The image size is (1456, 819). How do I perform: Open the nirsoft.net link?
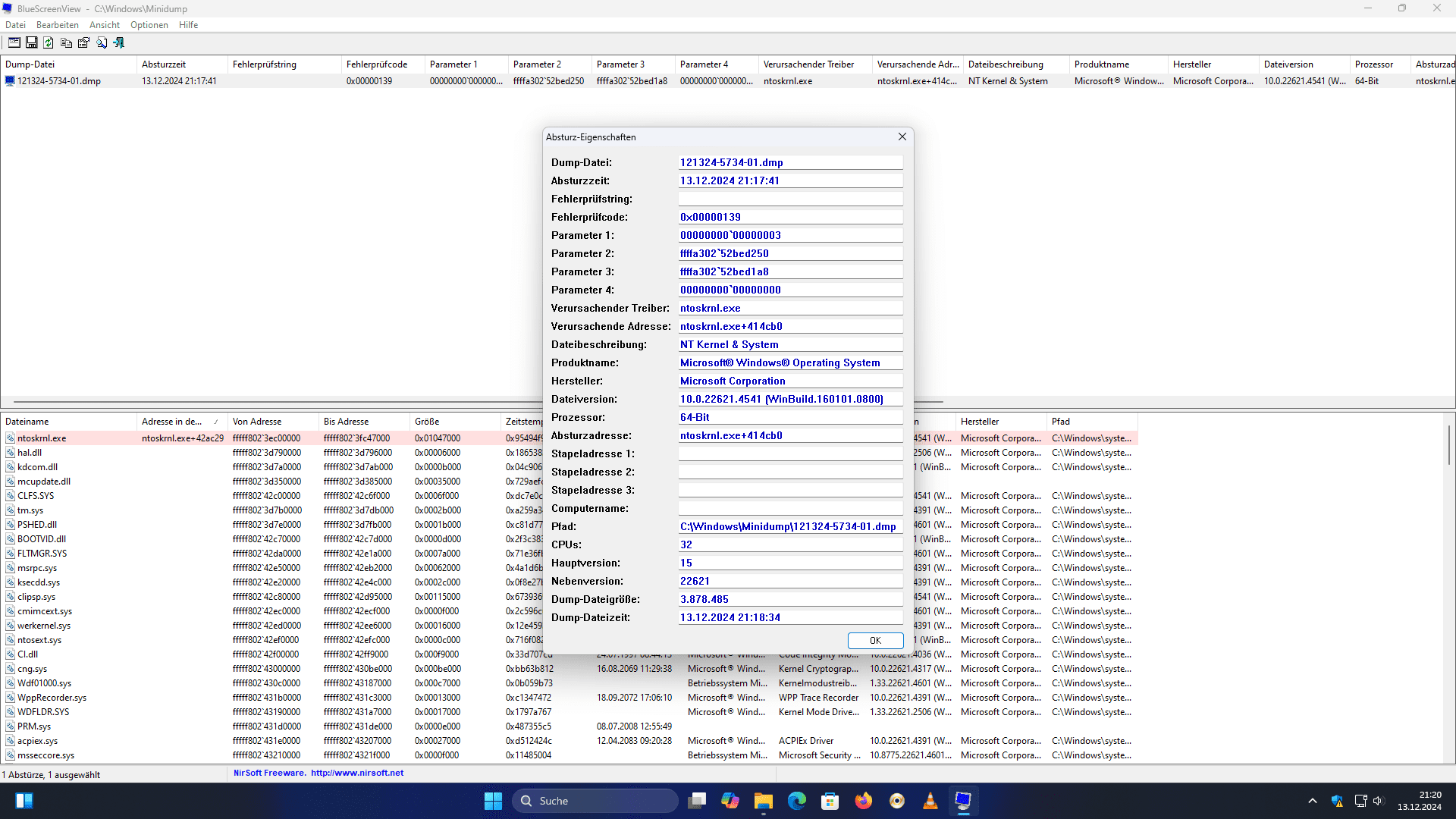(x=356, y=773)
